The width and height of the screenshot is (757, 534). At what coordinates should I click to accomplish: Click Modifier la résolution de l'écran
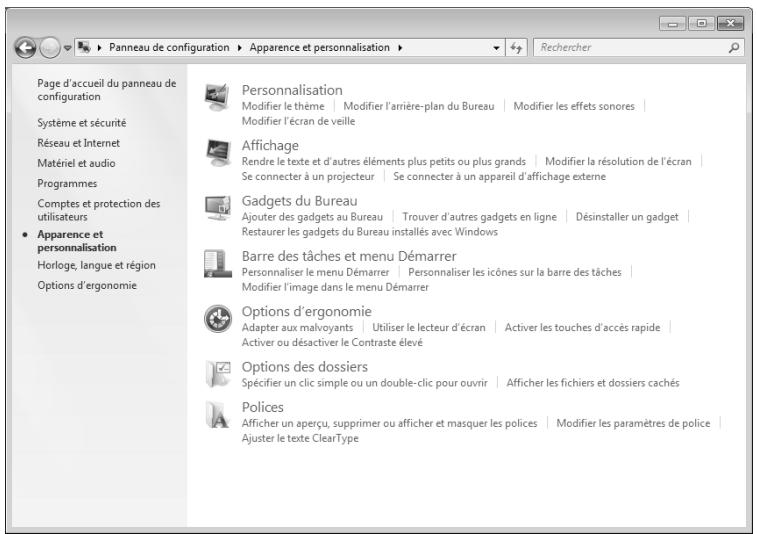coord(618,161)
